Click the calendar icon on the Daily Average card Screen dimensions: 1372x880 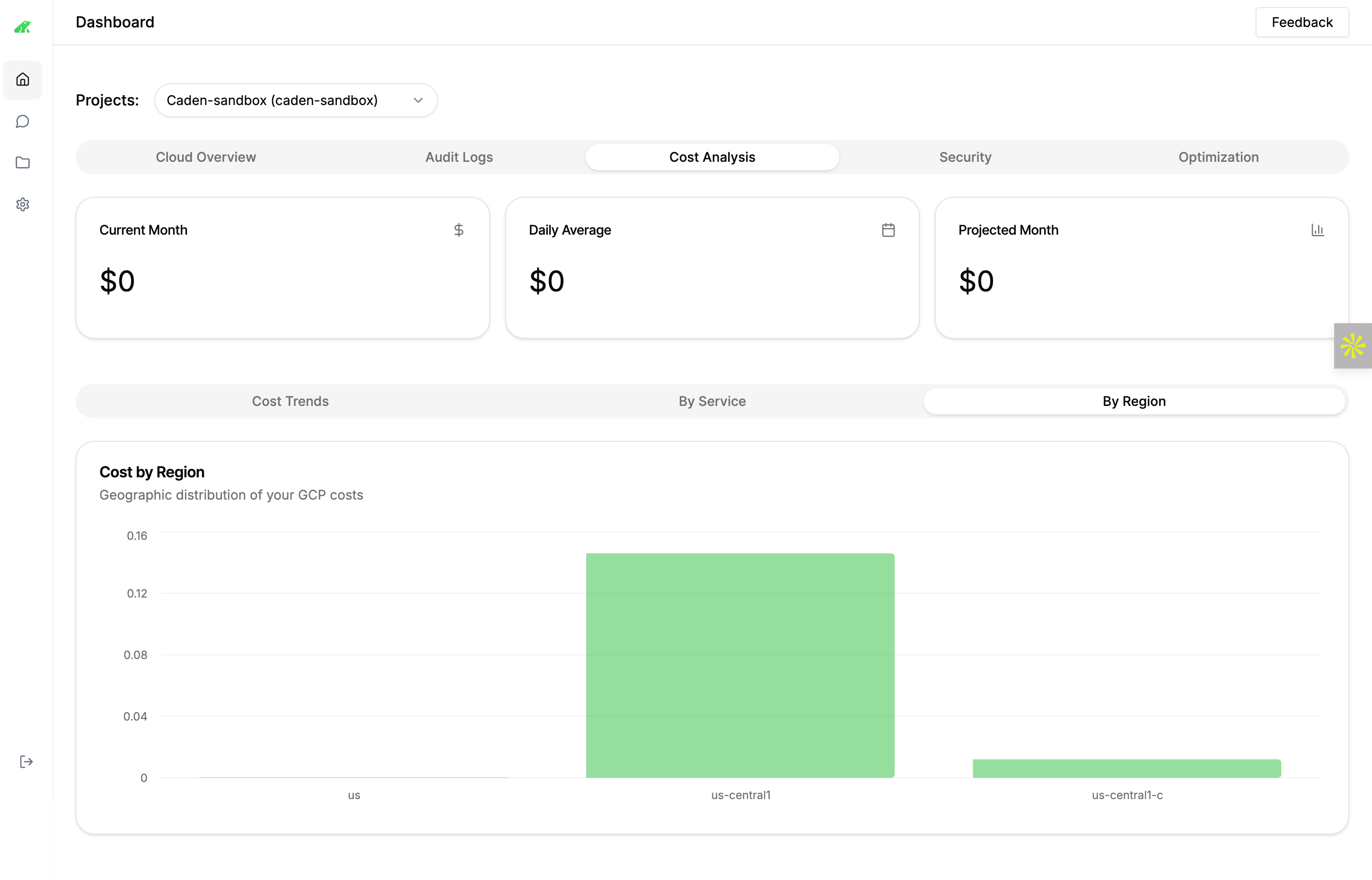(x=888, y=230)
